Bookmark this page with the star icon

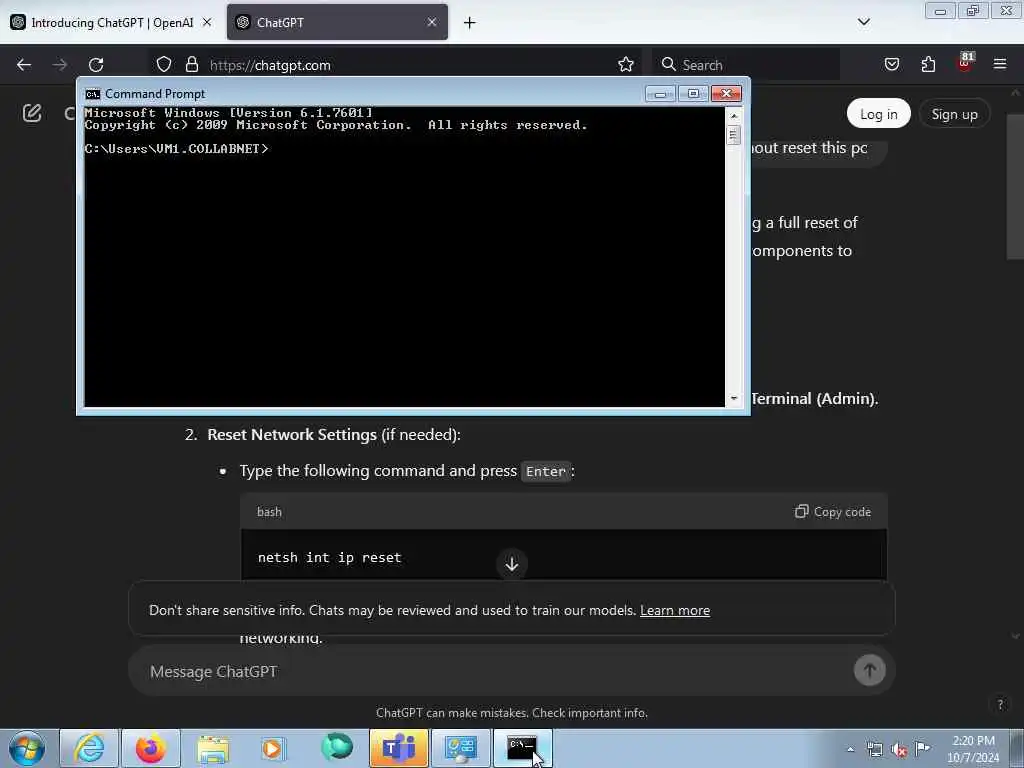[626, 64]
